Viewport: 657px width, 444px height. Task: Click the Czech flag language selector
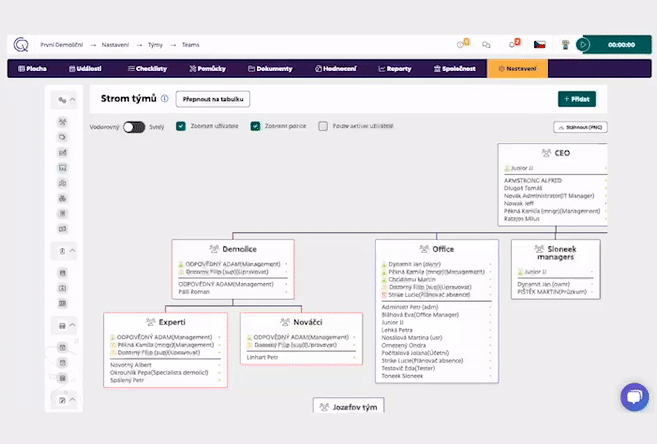point(539,44)
